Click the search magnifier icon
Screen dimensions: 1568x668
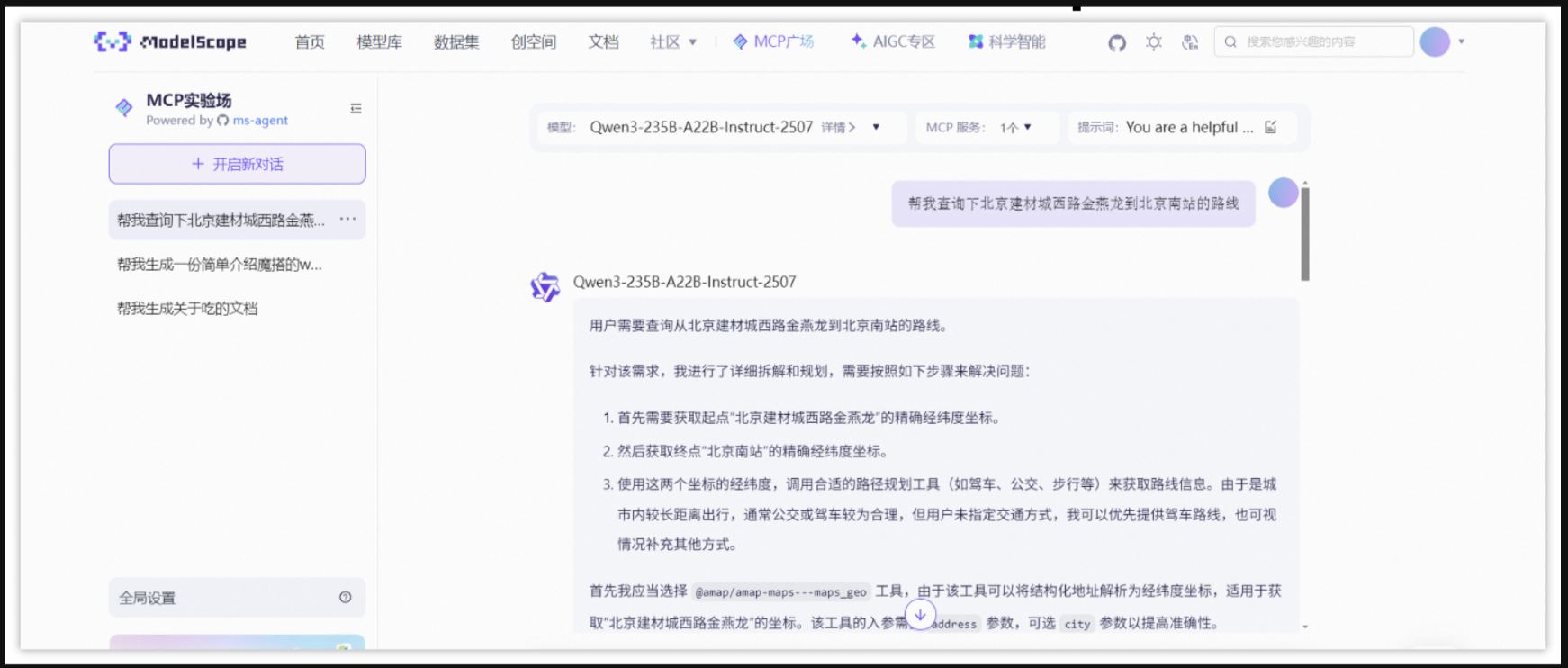[1230, 41]
